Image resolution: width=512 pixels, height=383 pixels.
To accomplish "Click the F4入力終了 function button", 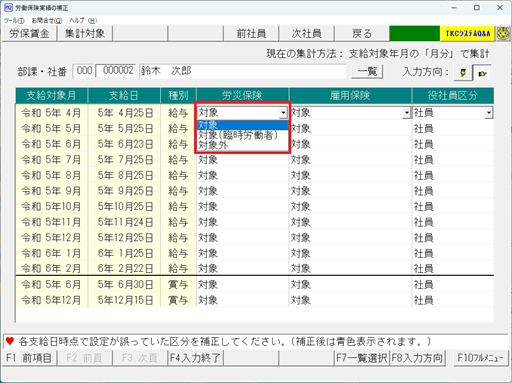I will [x=195, y=358].
